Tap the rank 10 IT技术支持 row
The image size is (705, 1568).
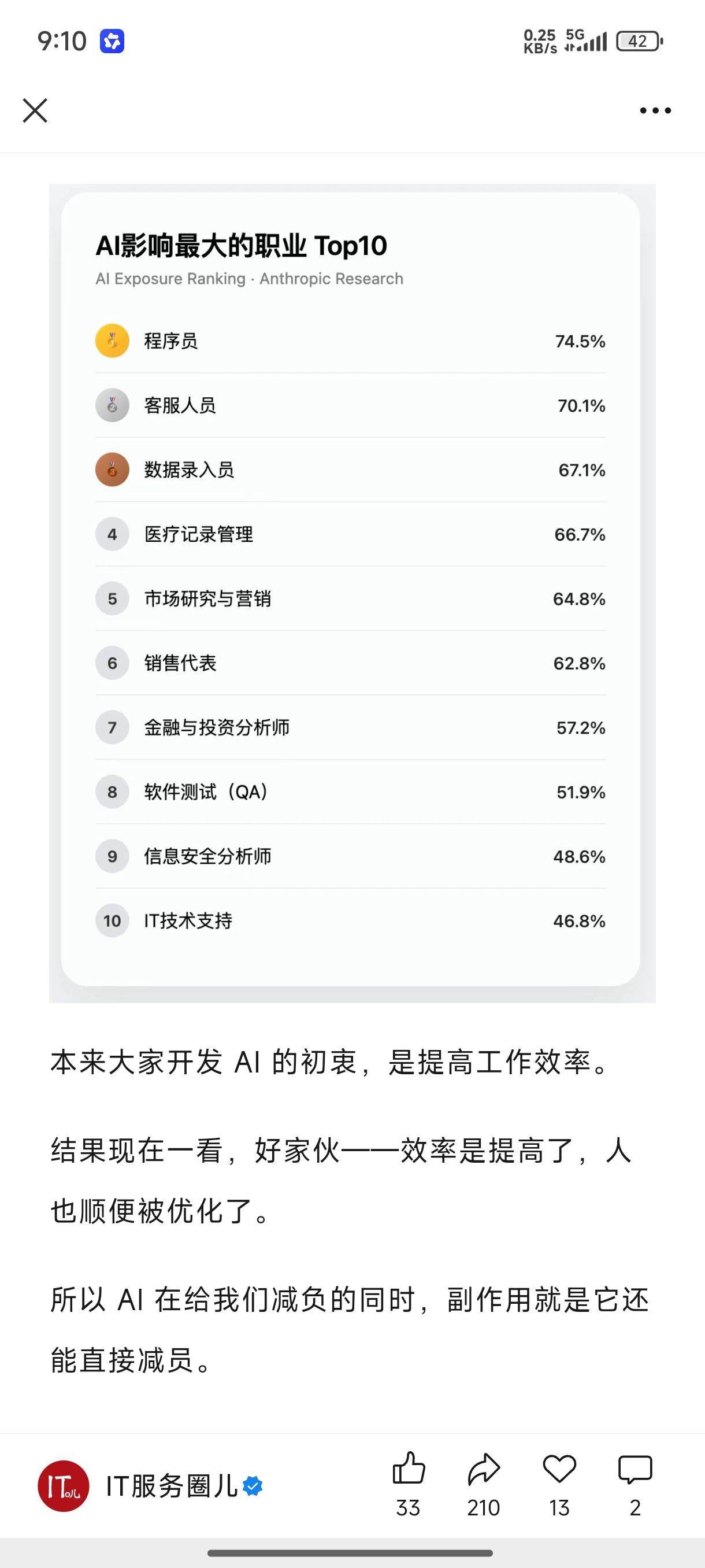[350, 921]
